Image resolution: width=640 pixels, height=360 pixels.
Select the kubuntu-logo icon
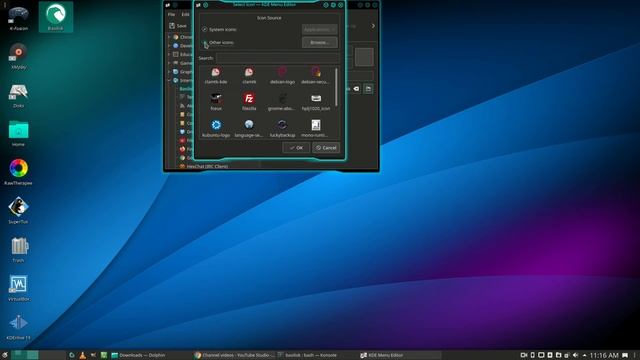pyautogui.click(x=216, y=129)
